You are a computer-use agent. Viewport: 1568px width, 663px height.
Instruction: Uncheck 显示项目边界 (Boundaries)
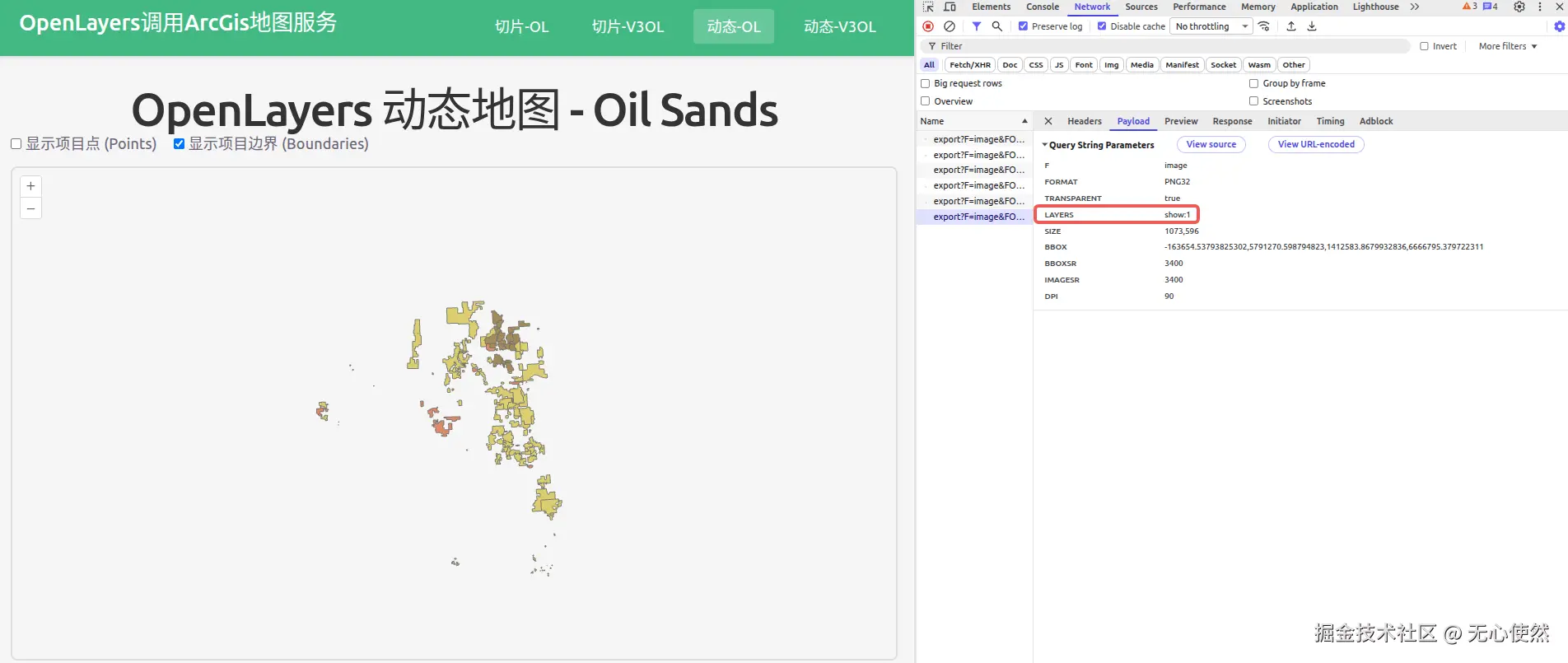point(179,143)
